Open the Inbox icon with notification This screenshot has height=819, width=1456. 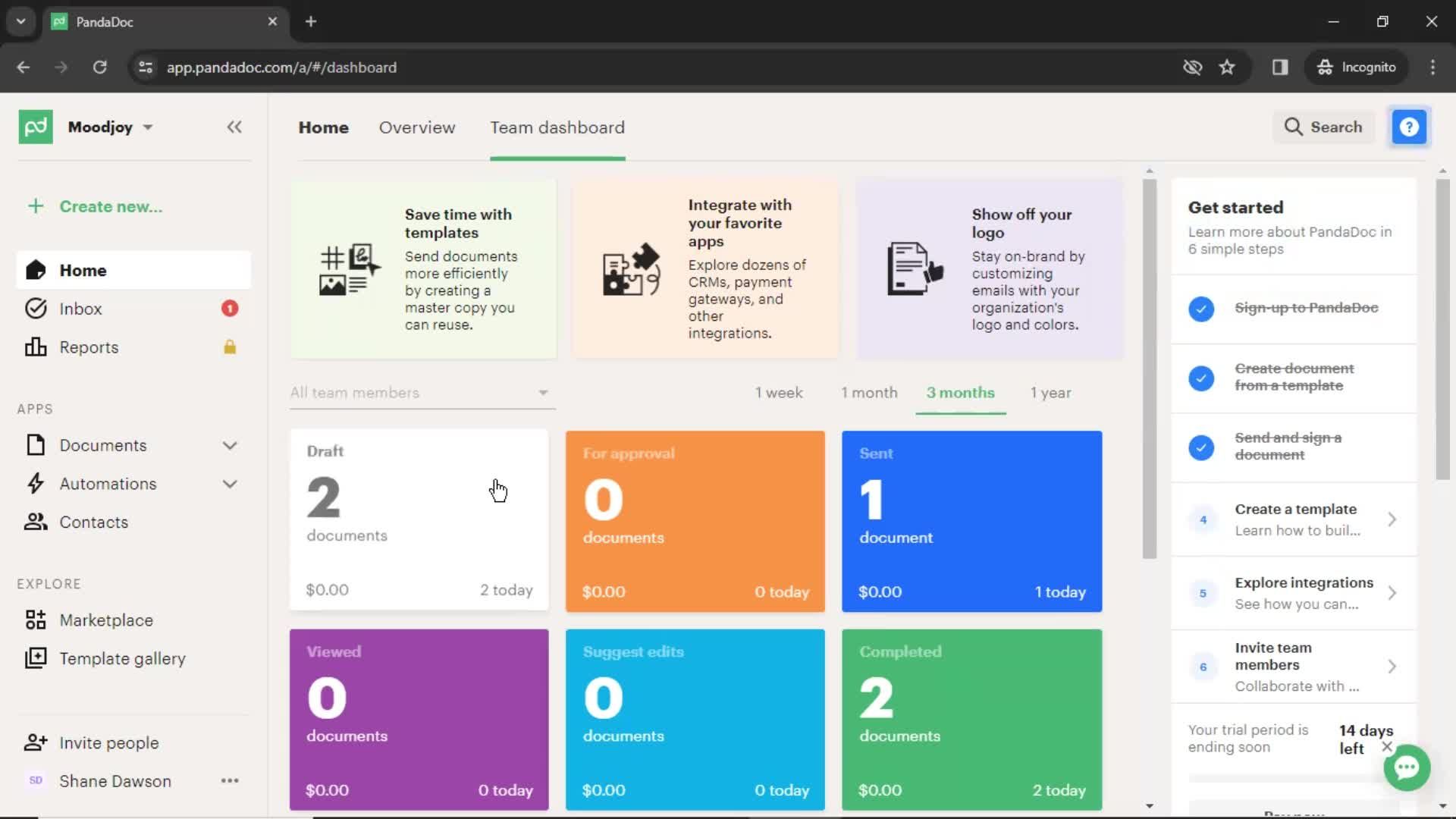(x=80, y=309)
